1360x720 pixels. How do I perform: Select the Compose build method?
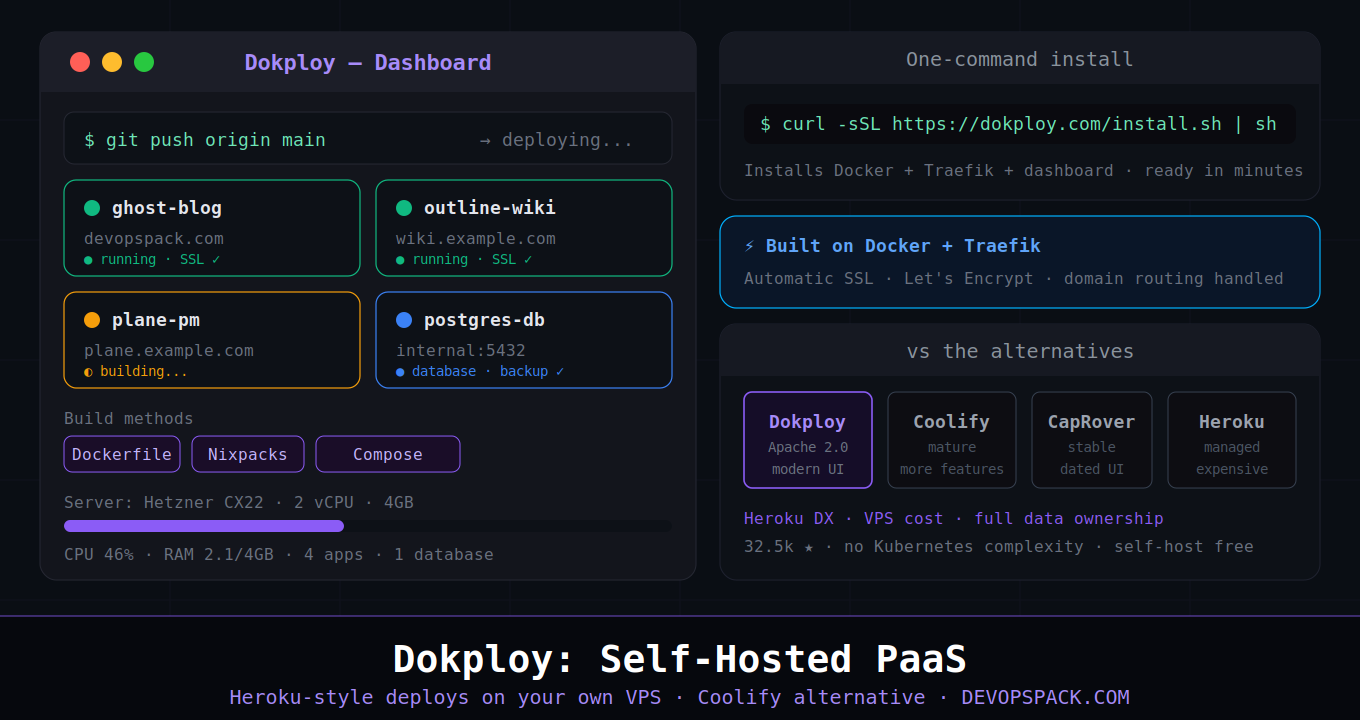388,454
